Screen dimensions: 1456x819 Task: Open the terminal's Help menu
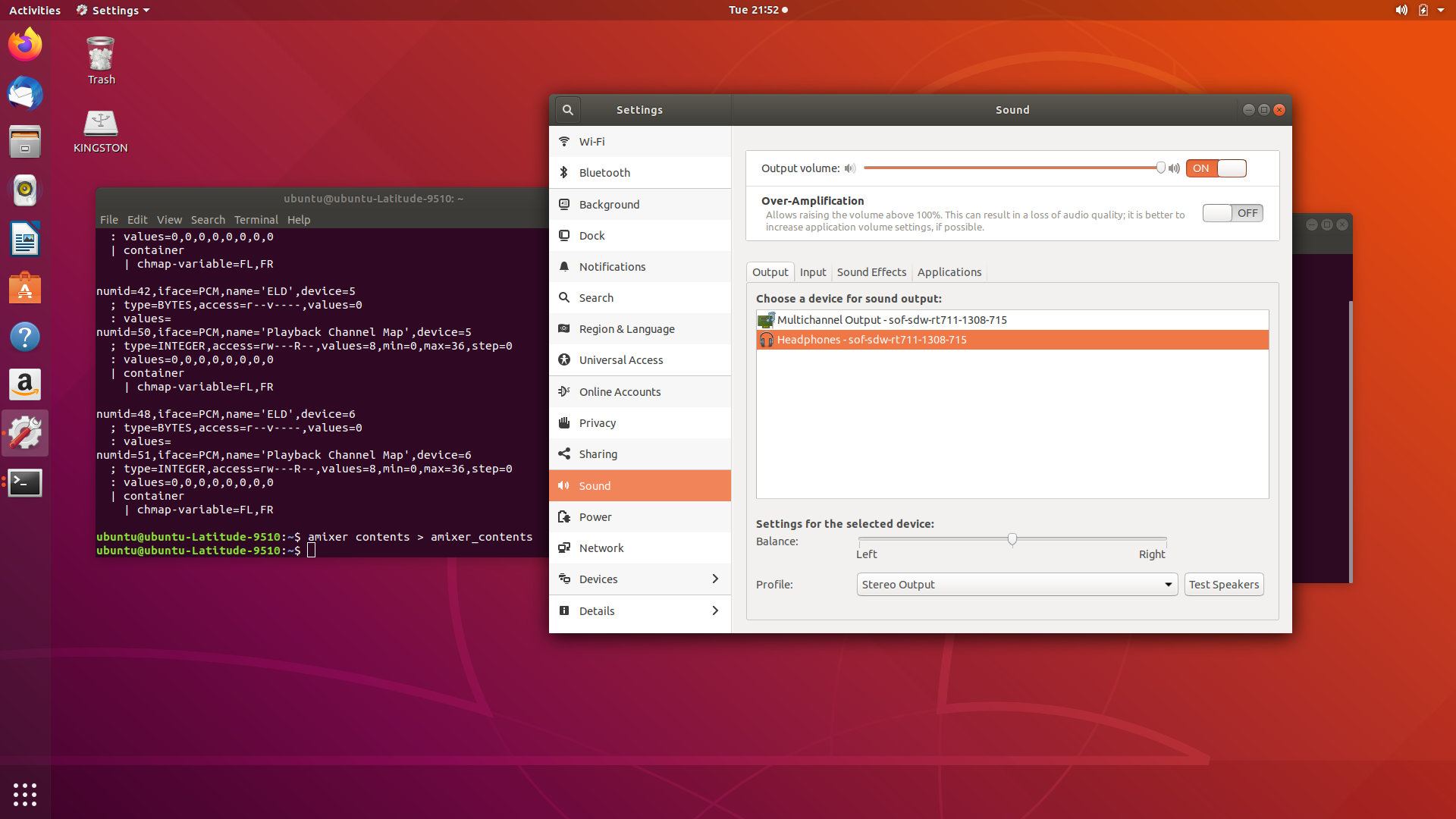tap(299, 220)
